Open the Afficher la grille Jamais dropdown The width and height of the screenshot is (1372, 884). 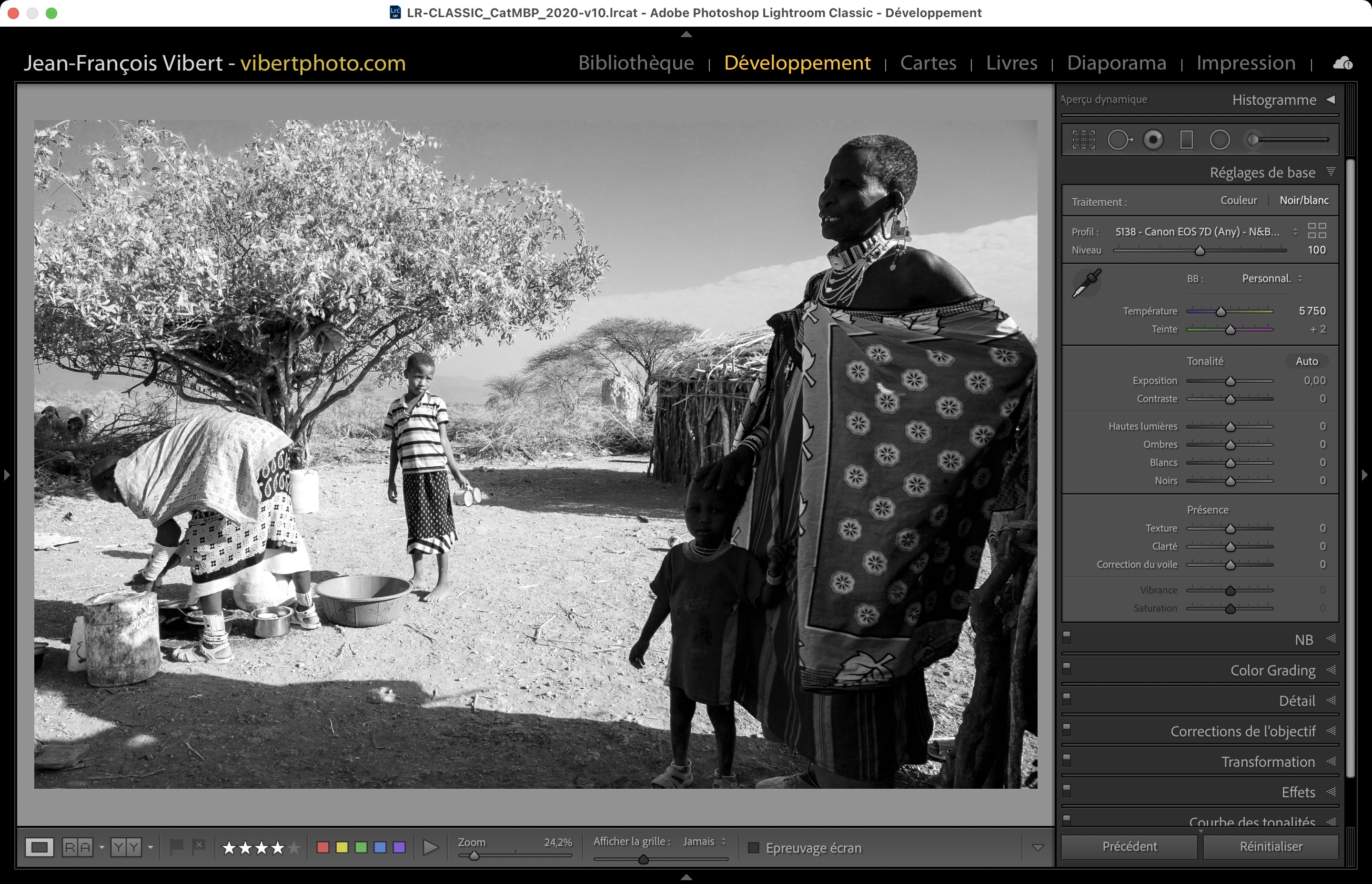705,842
